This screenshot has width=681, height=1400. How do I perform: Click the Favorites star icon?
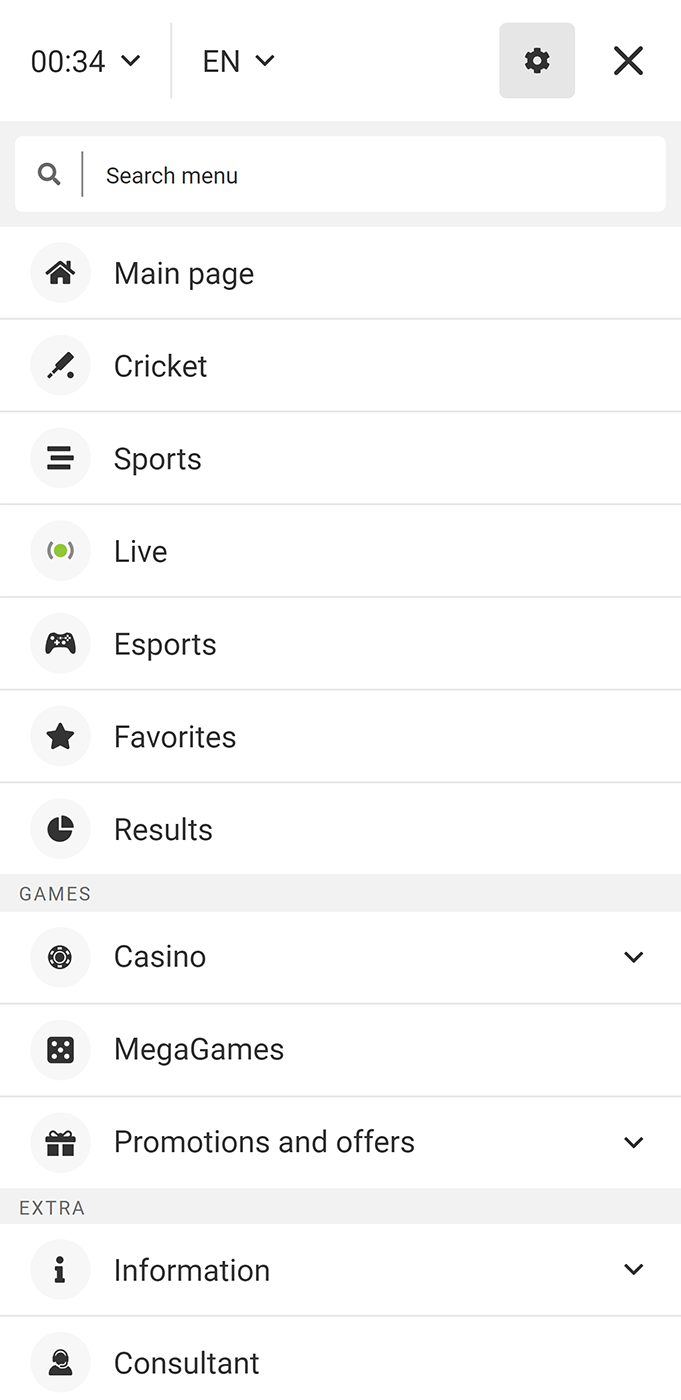coord(60,737)
